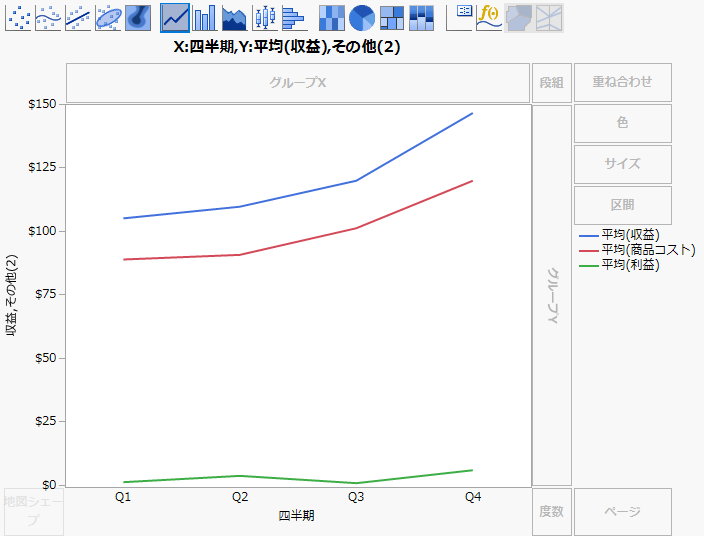Viewport: 704px width, 536px height.
Task: Click the Y axis title 収益,その他(2)
Action: pyautogui.click(x=12, y=295)
